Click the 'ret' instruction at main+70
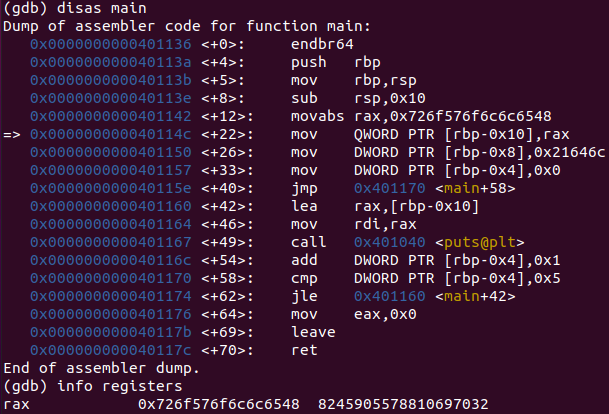Viewport: 609px width, 414px height. click(x=304, y=350)
